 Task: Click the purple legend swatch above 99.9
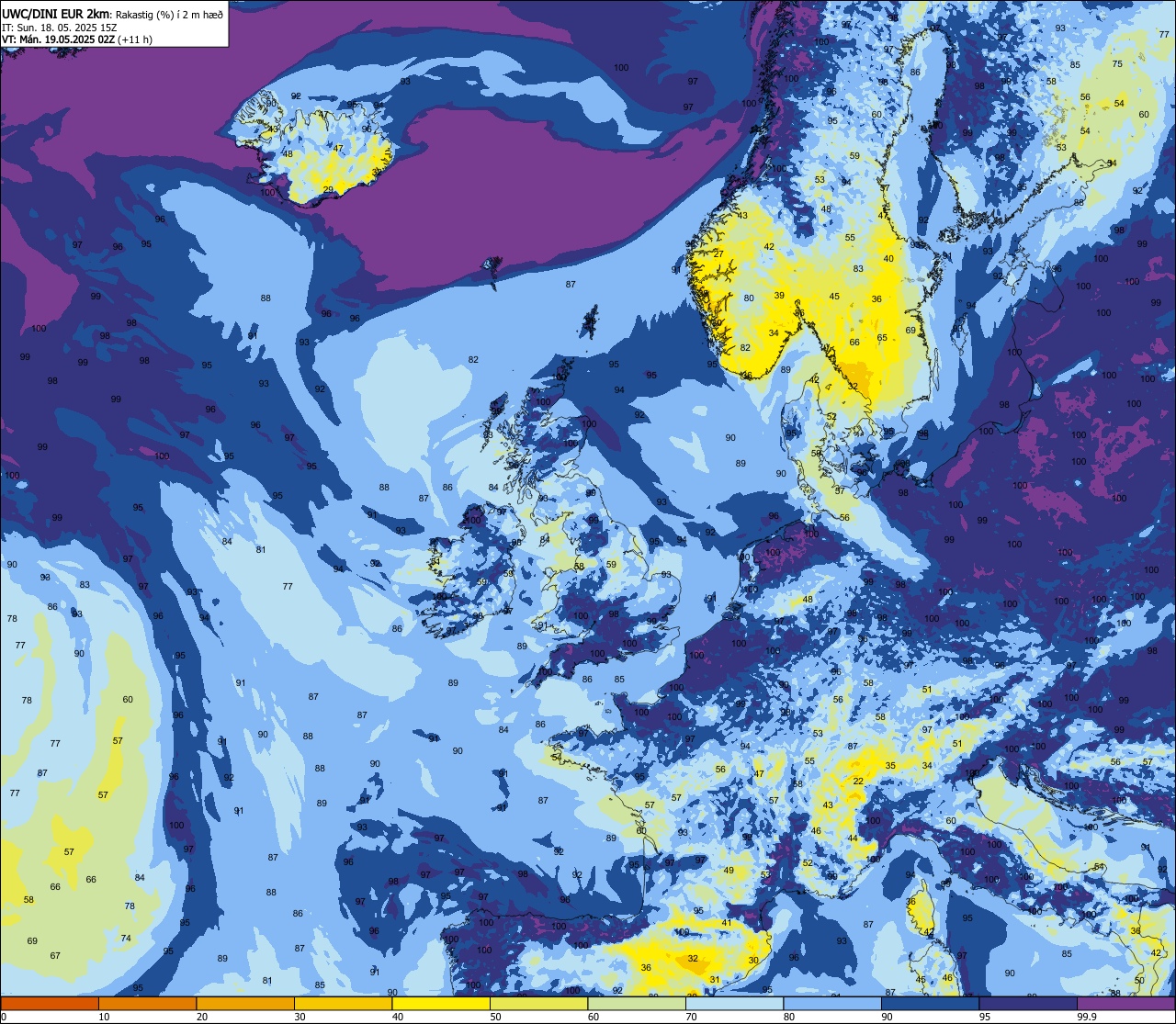click(x=1125, y=1003)
